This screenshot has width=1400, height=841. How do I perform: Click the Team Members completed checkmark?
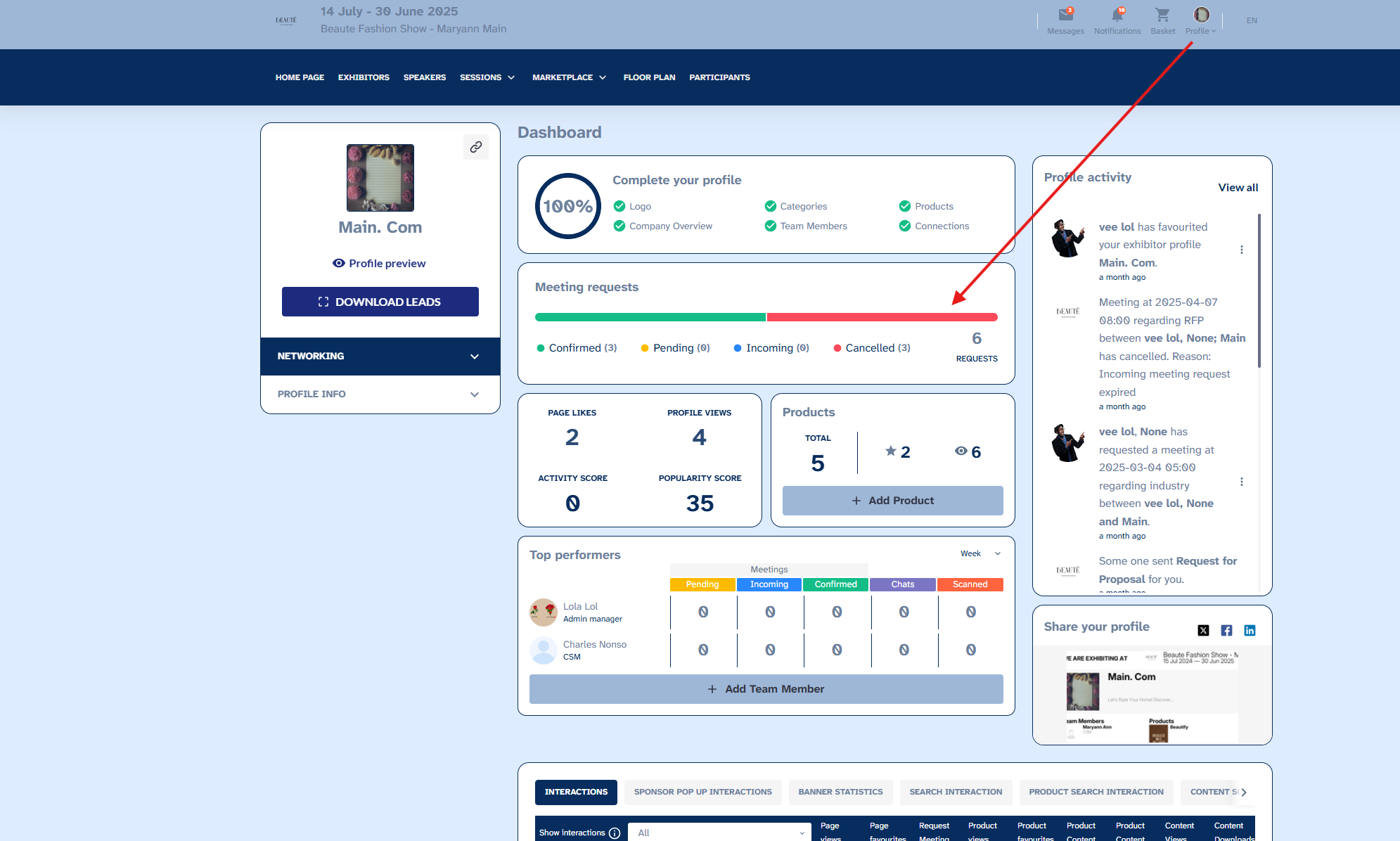[x=771, y=226]
